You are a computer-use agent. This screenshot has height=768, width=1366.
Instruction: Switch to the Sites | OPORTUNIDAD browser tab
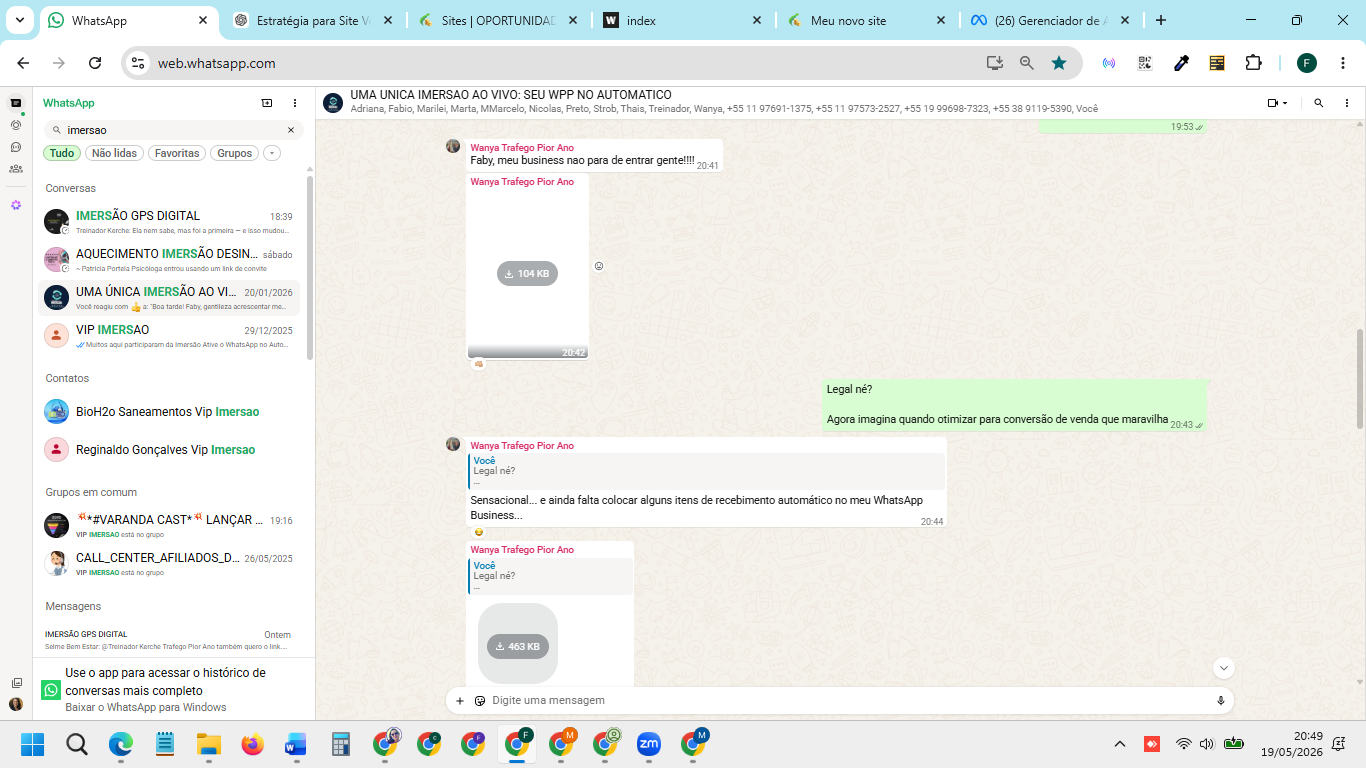pyautogui.click(x=500, y=20)
